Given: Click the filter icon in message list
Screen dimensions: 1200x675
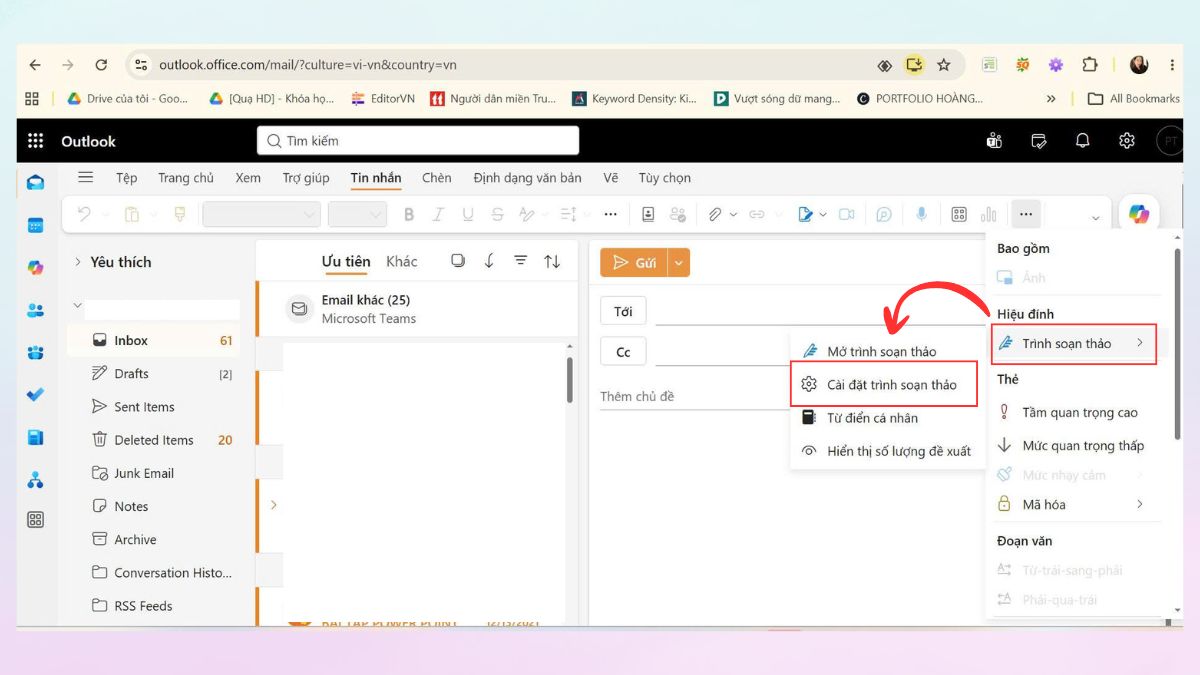Looking at the screenshot, I should tap(520, 261).
